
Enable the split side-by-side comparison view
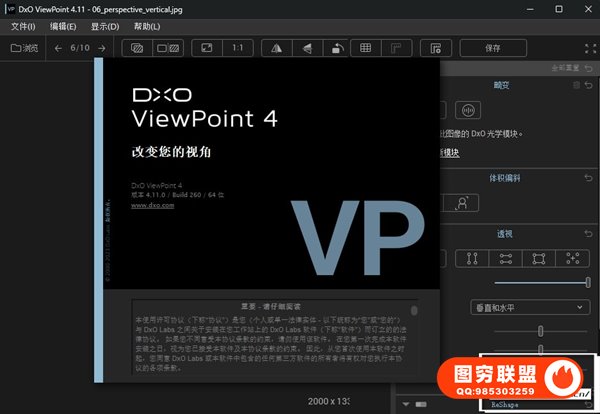[168, 47]
